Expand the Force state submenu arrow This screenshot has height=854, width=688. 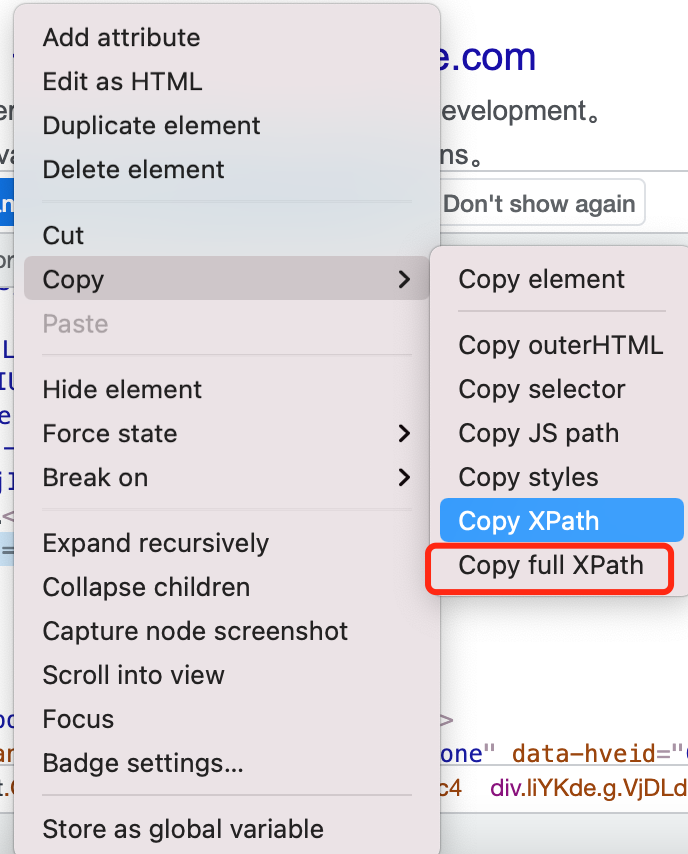[x=404, y=434]
